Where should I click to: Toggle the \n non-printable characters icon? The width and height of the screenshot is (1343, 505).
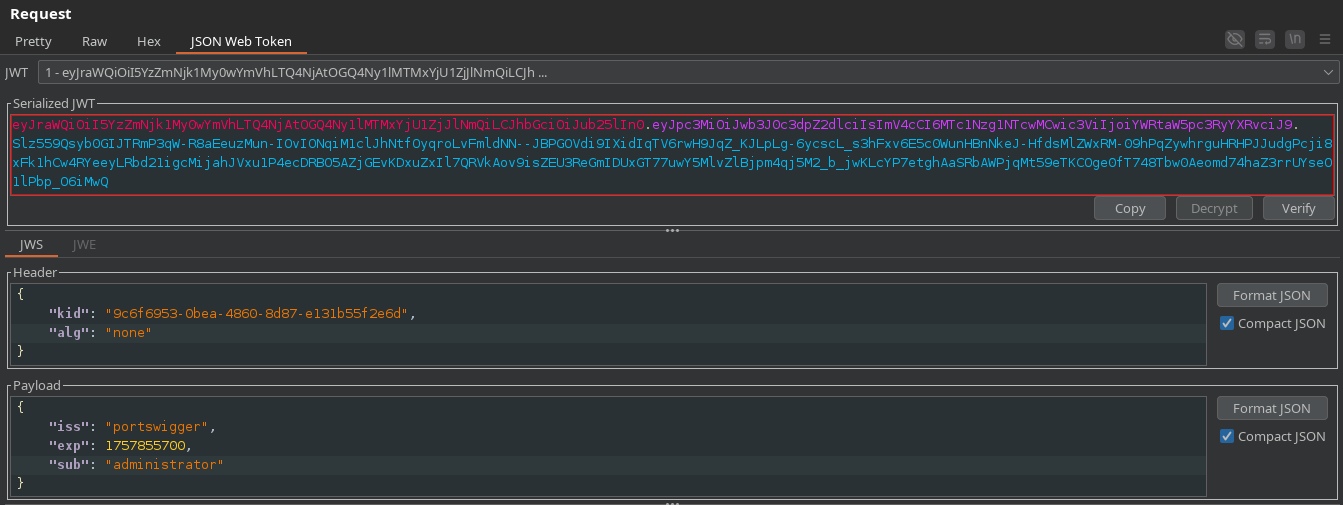[x=1295, y=40]
